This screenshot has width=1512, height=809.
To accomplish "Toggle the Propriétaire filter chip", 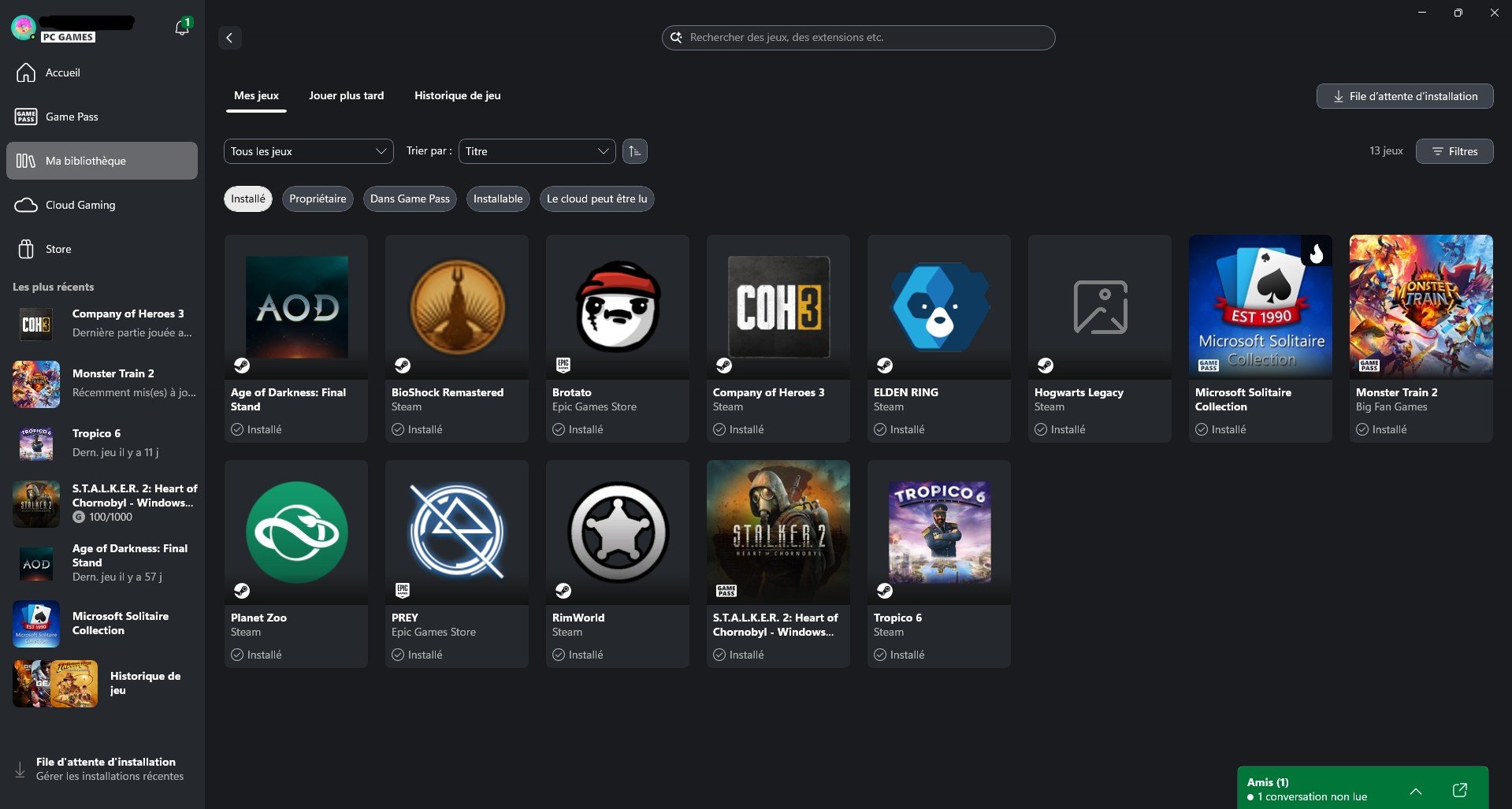I will coord(318,199).
